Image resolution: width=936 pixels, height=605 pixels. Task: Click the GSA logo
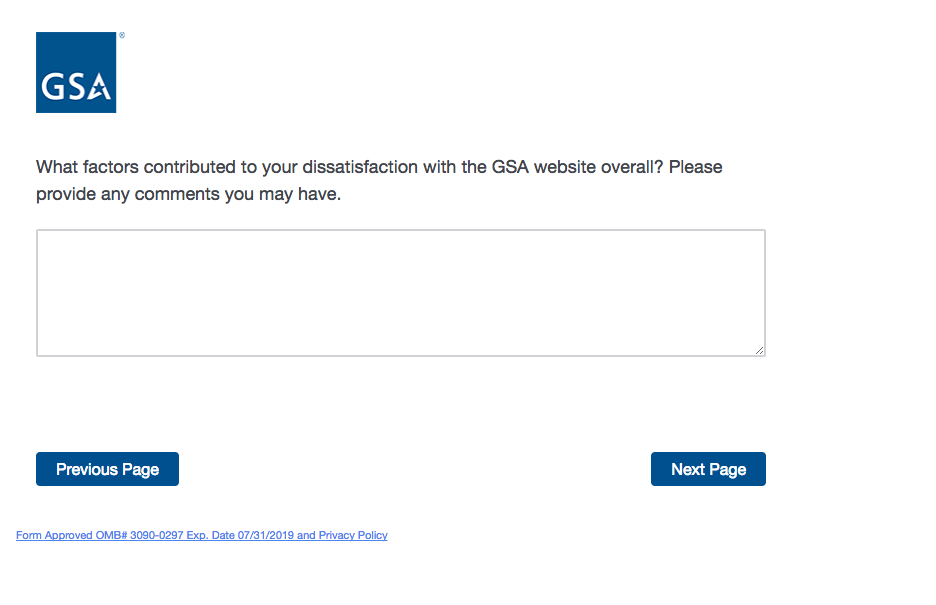coord(76,72)
